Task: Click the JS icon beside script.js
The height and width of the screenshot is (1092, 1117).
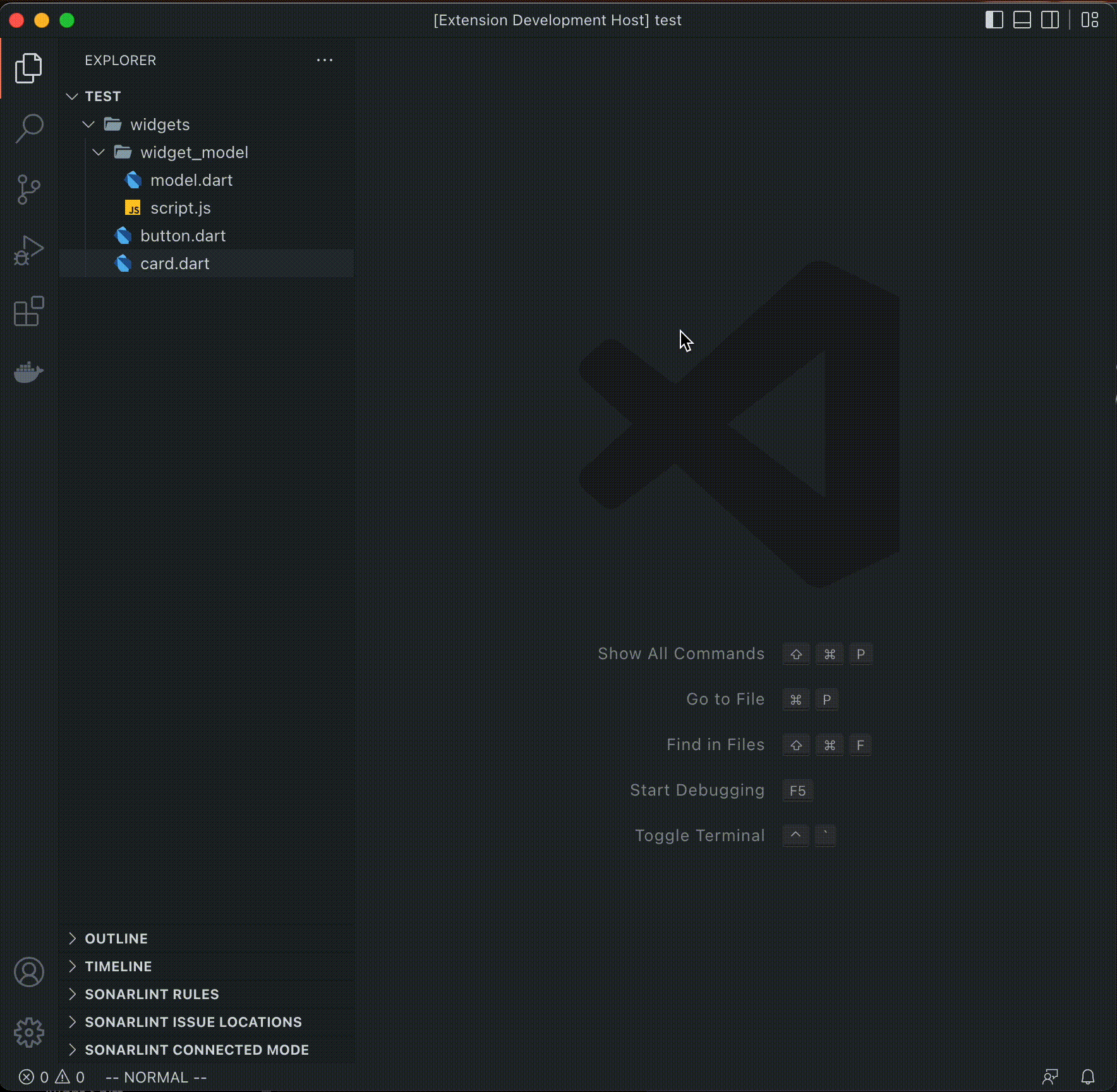Action: pyautogui.click(x=133, y=208)
